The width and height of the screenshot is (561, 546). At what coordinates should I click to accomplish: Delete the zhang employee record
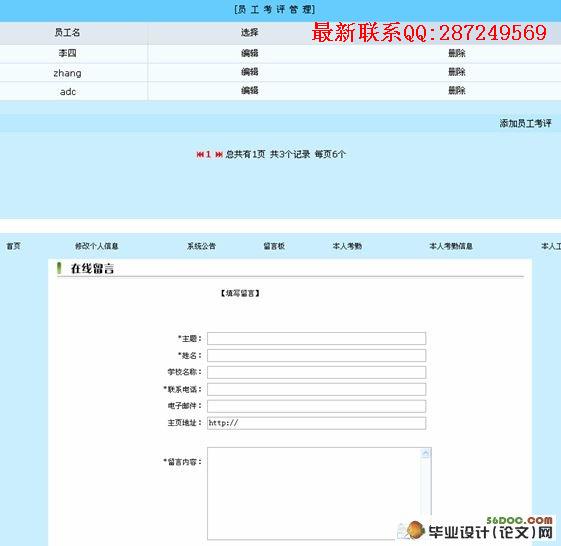(x=457, y=72)
